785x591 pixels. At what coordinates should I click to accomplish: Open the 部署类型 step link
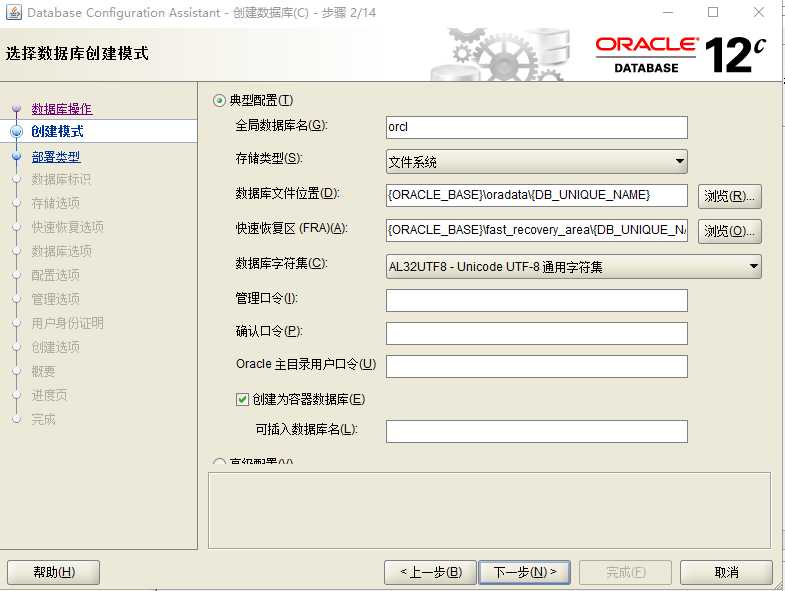pos(56,157)
